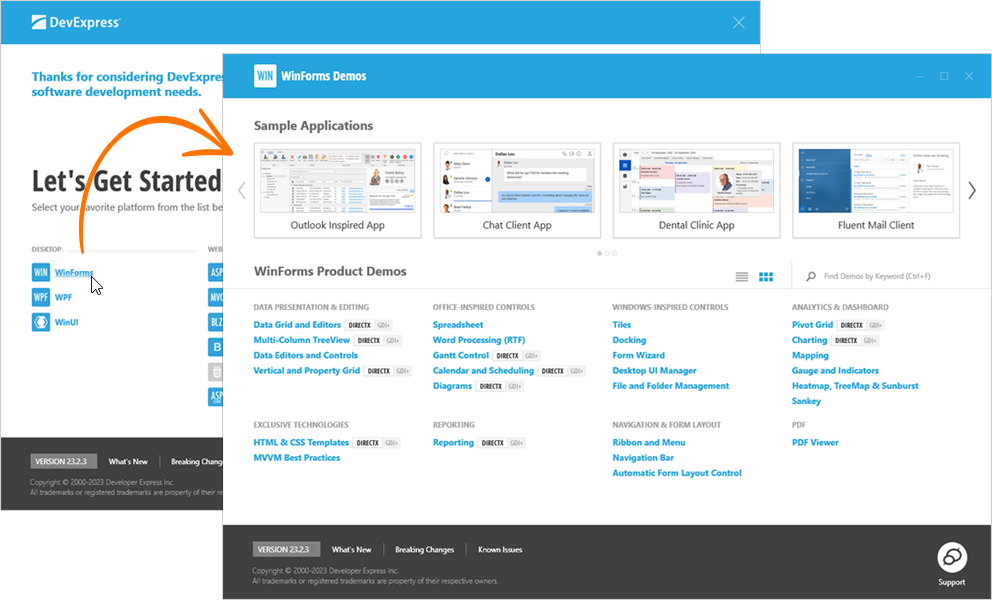Launch DirectX version of HTML & CSS Templates
Image resolution: width=992 pixels, height=600 pixels.
[368, 443]
